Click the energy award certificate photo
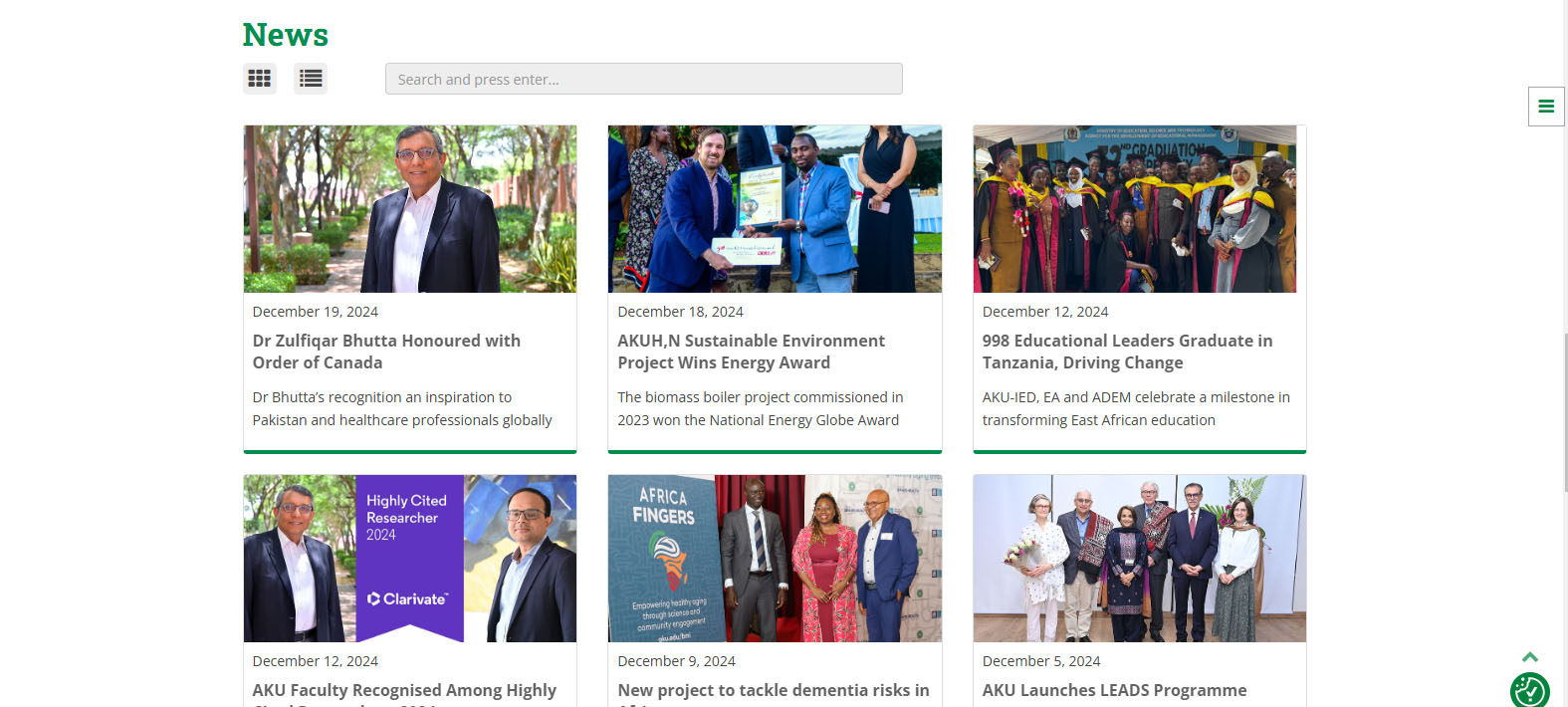Image resolution: width=1568 pixels, height=707 pixels. (x=775, y=209)
